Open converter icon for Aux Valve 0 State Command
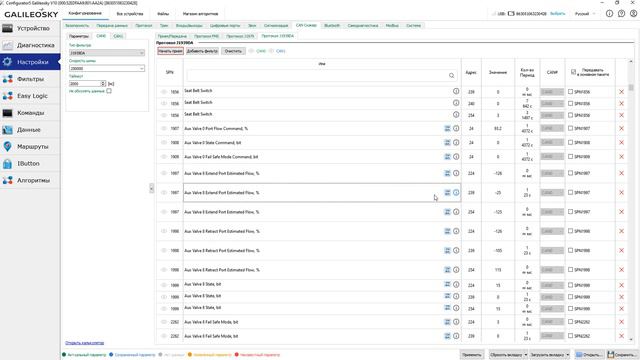640x360 pixels. (447, 142)
